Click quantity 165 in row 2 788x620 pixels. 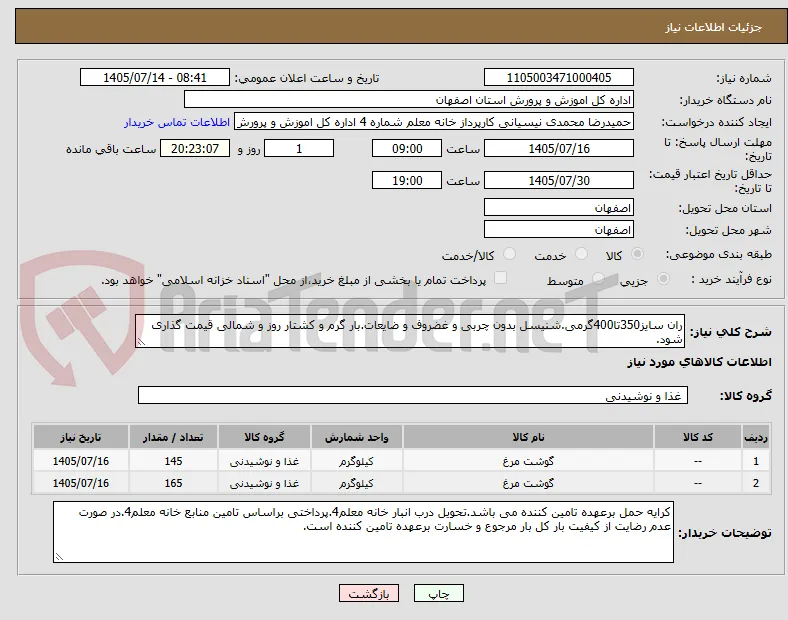[x=173, y=483]
